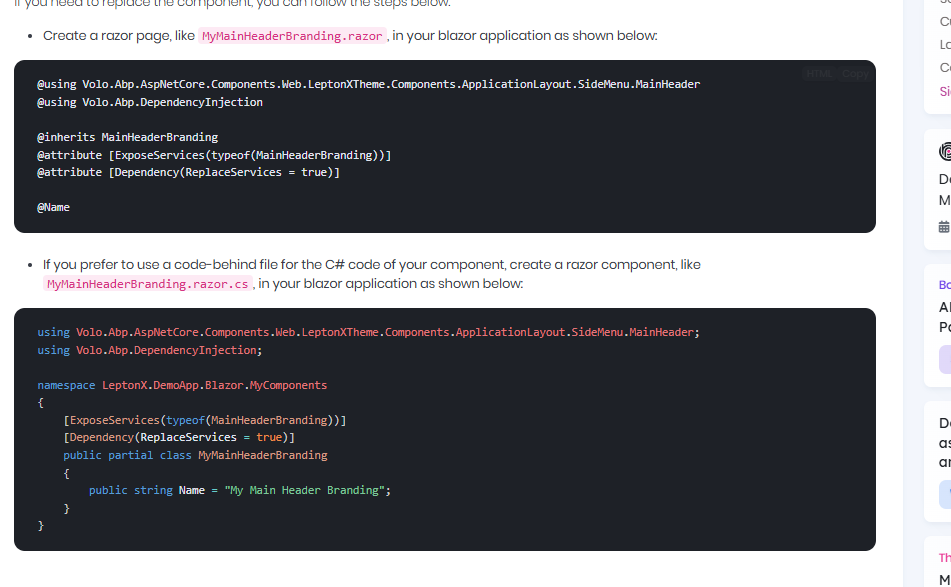The image size is (951, 587).
Task: Click the '@Name' line in the razor code
Action: coord(53,207)
